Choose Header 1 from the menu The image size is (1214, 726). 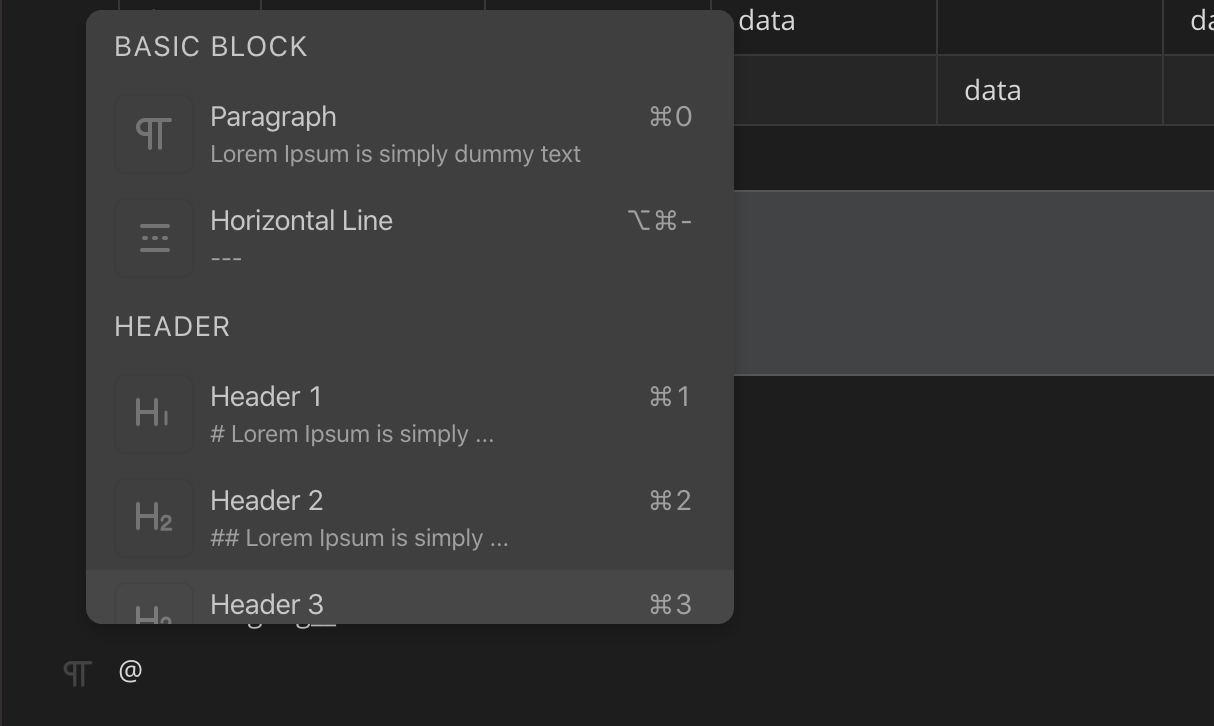click(266, 397)
